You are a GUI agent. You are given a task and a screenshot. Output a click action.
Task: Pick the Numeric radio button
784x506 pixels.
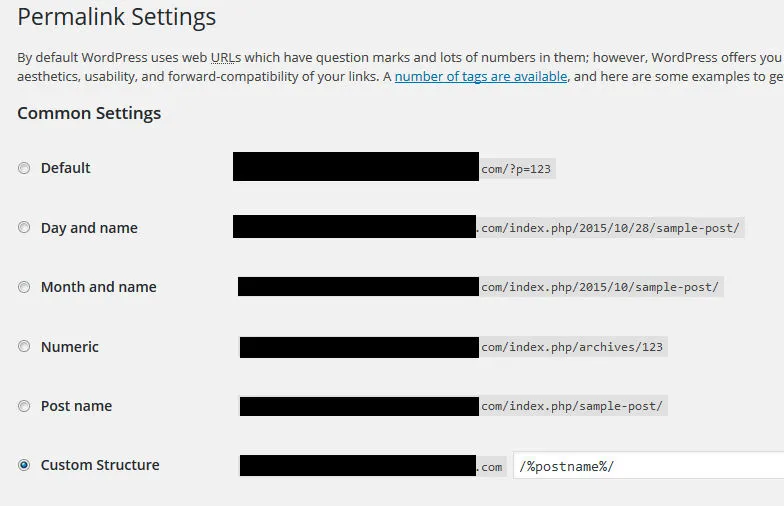[x=24, y=346]
